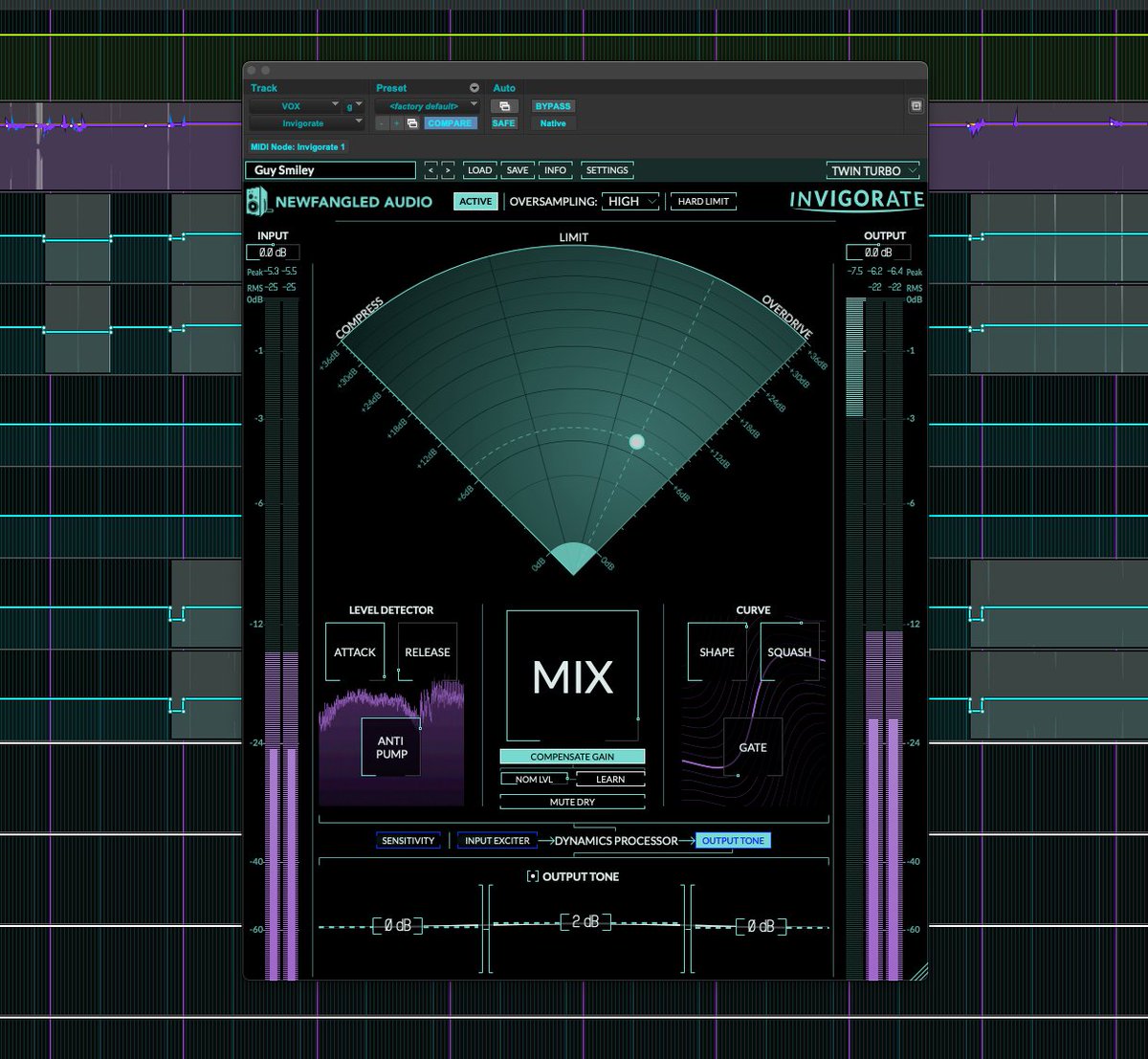Click the plug-in window resize corner grip
Screen dimensions: 1148x1059
917,971
